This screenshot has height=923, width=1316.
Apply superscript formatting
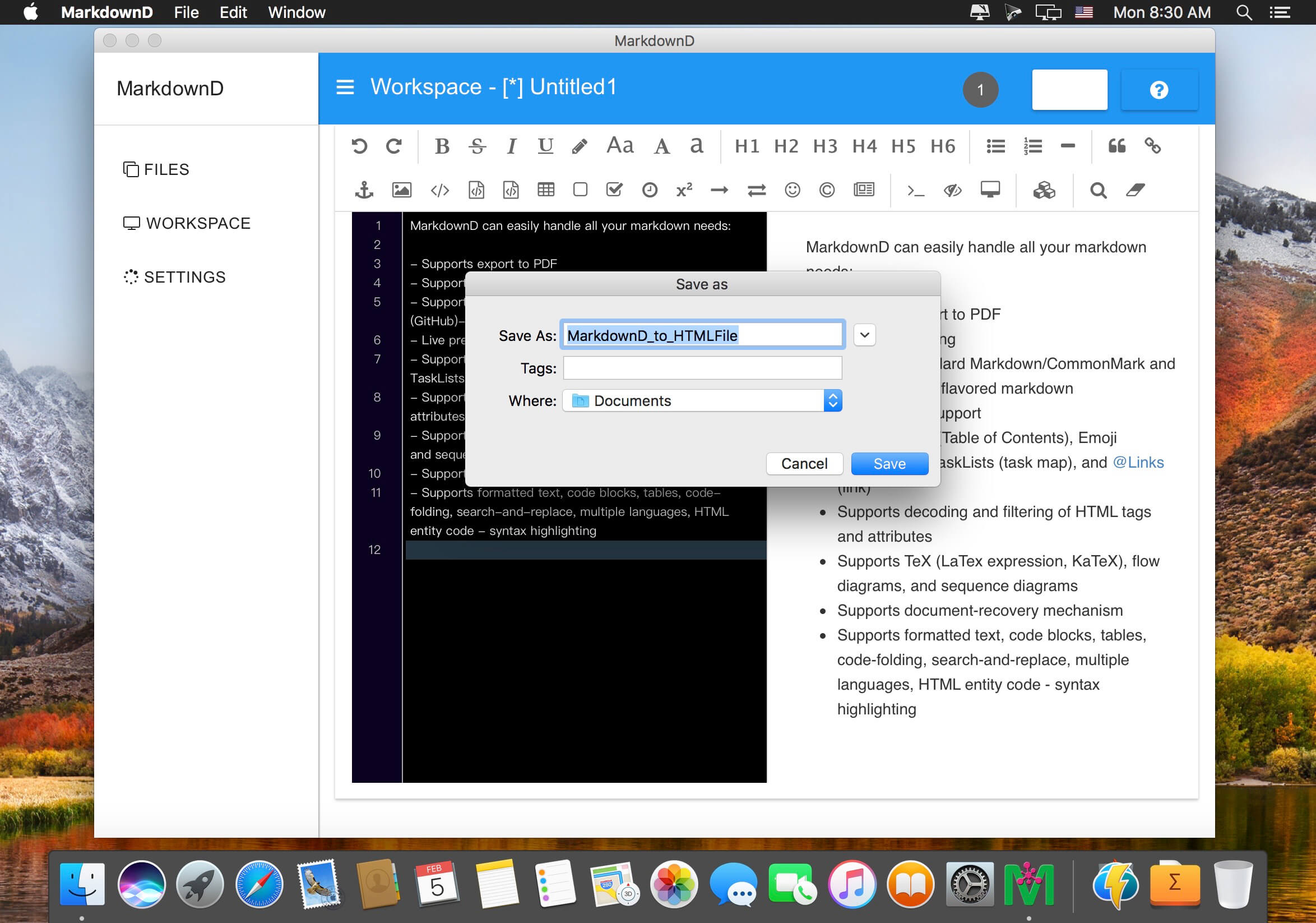(x=684, y=190)
